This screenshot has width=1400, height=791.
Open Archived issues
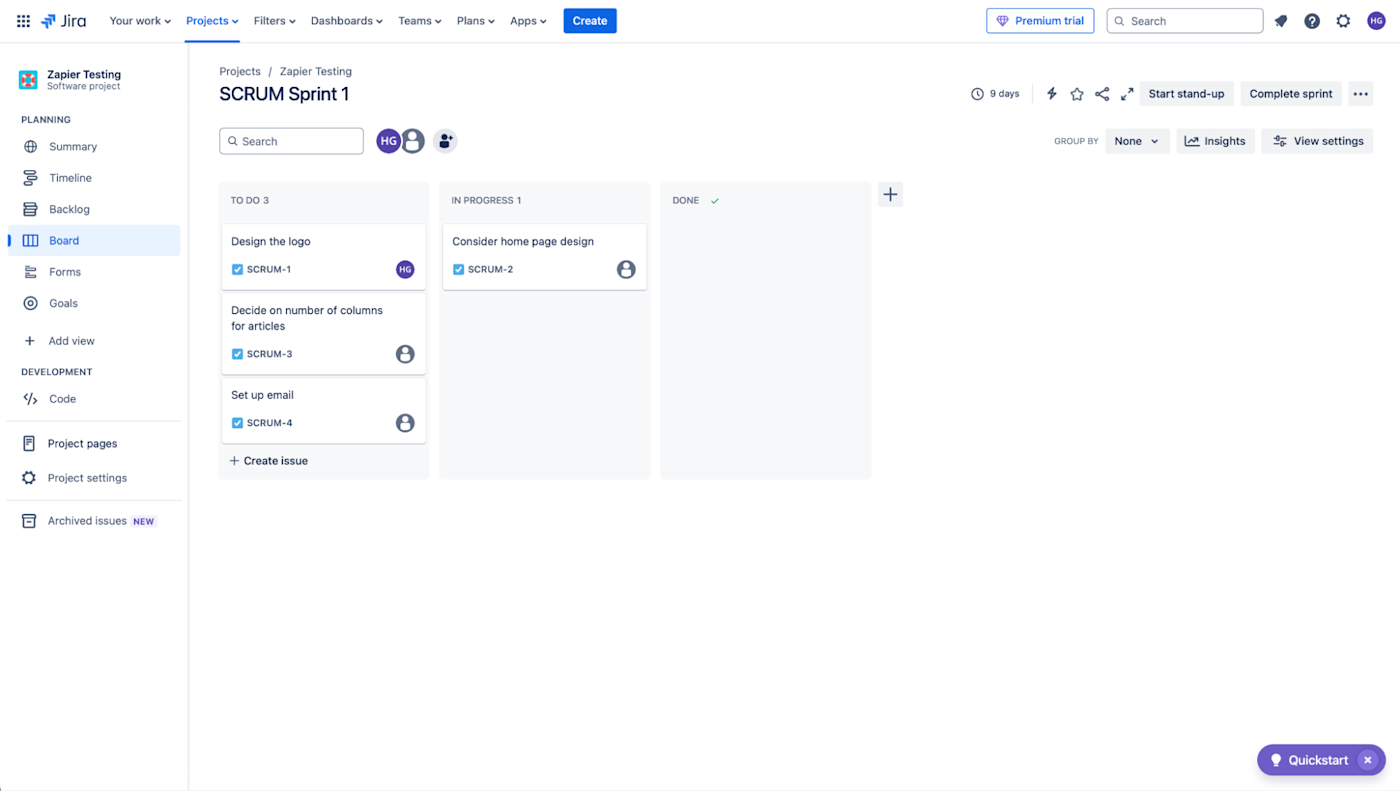[94, 521]
